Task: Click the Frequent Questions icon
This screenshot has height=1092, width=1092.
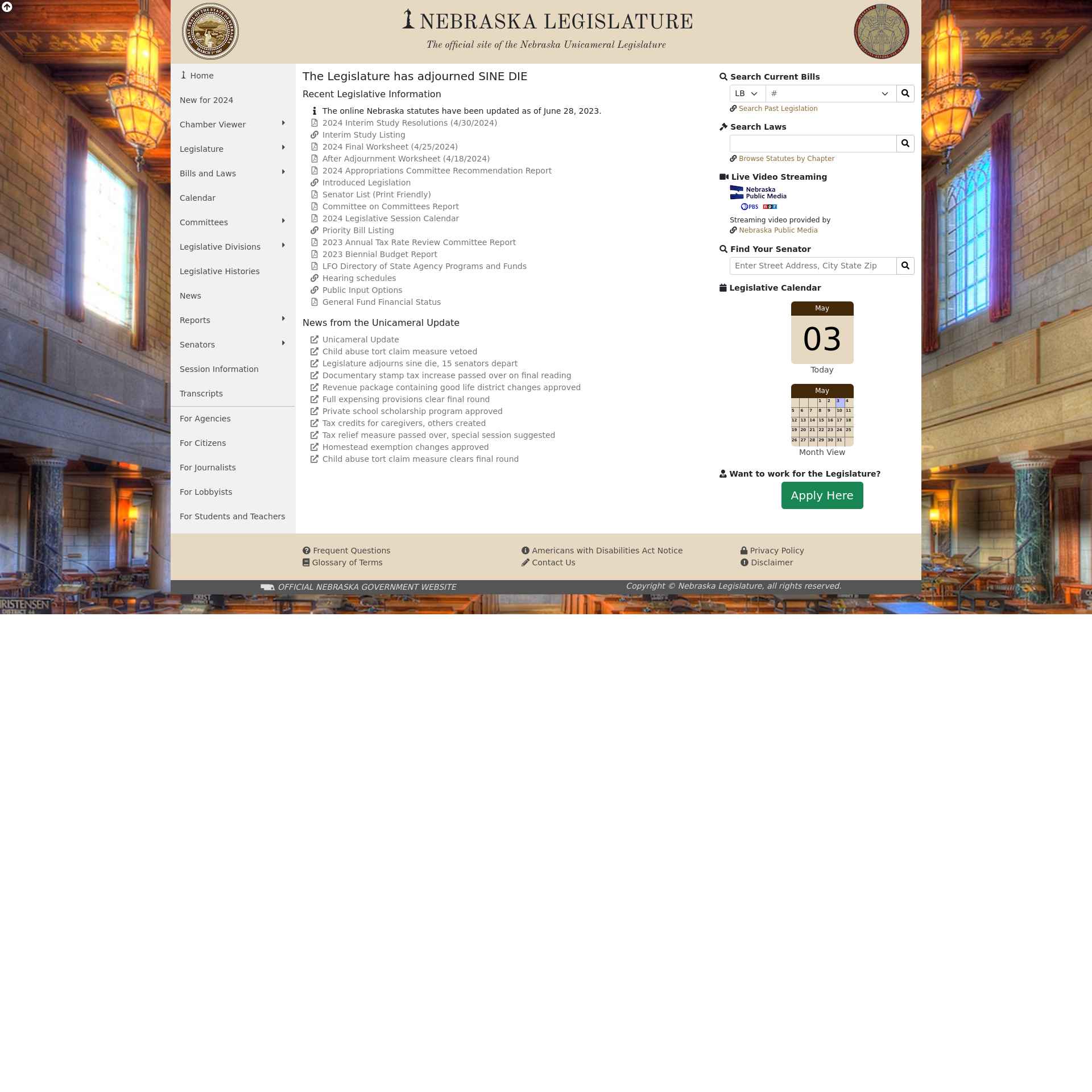Action: tap(306, 550)
